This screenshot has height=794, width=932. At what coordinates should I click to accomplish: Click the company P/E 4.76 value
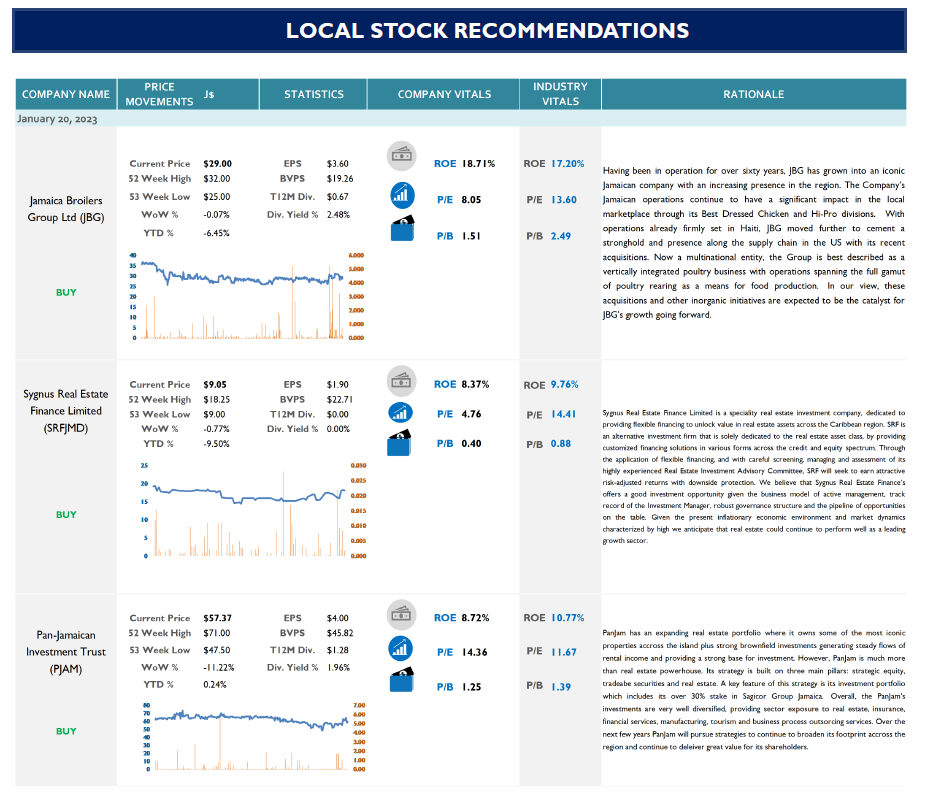point(471,414)
